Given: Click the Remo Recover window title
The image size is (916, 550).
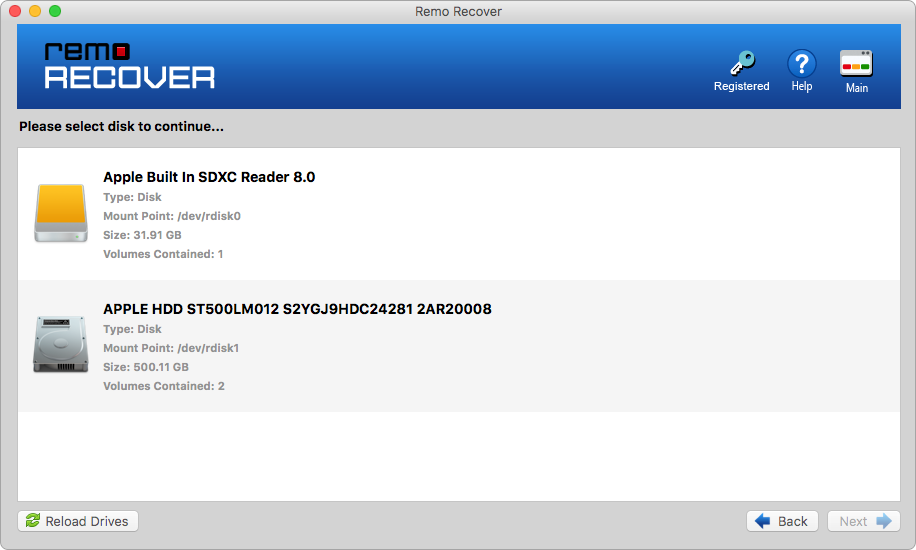Looking at the screenshot, I should 459,12.
